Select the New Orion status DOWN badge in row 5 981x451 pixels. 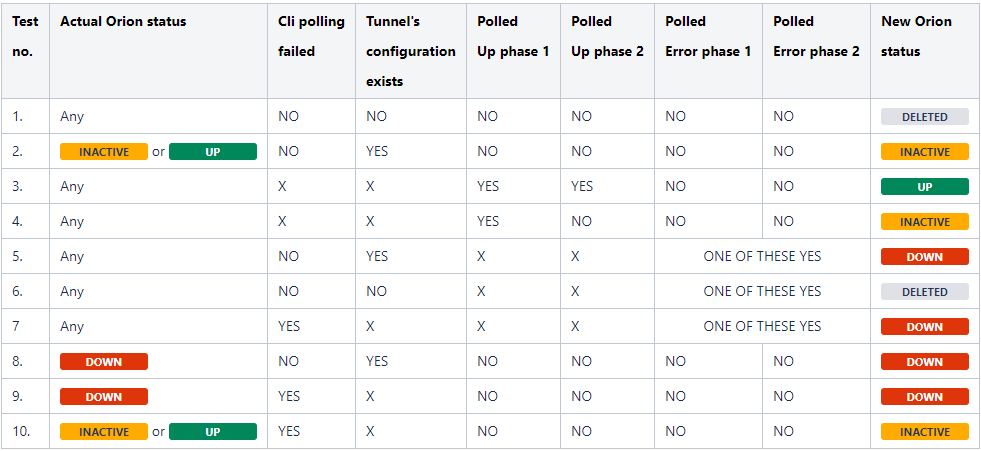(x=924, y=257)
